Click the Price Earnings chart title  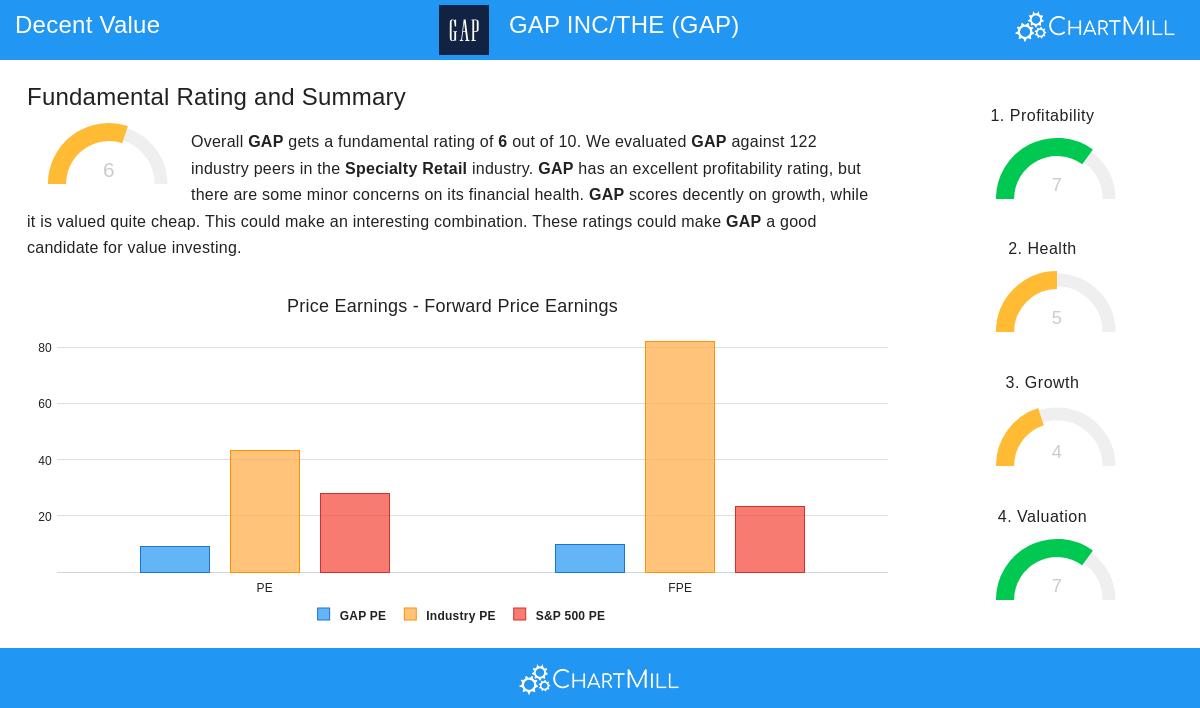click(x=452, y=306)
